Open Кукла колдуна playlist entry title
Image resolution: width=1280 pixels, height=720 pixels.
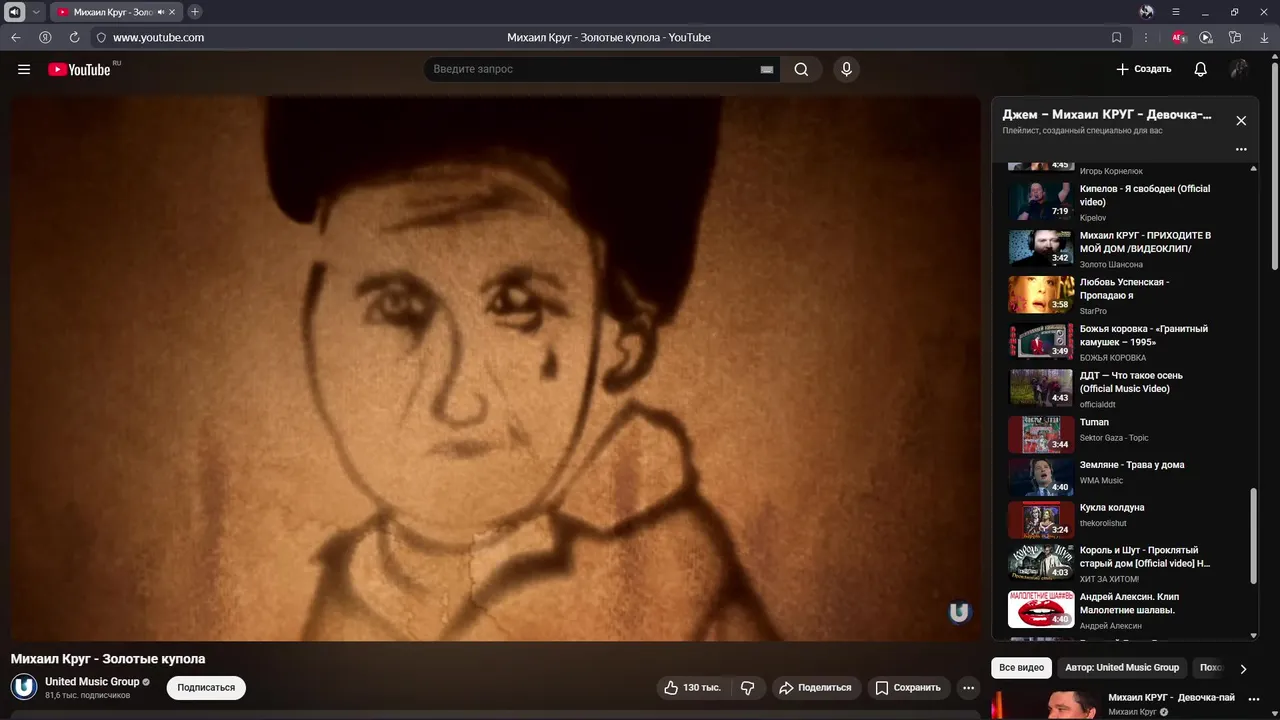point(1112,508)
